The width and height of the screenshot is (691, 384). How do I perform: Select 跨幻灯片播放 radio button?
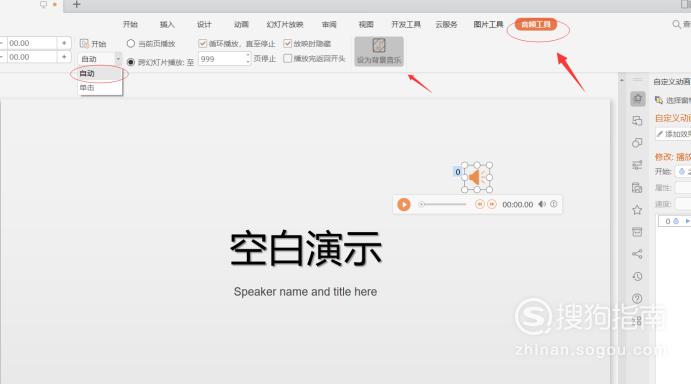coord(130,62)
